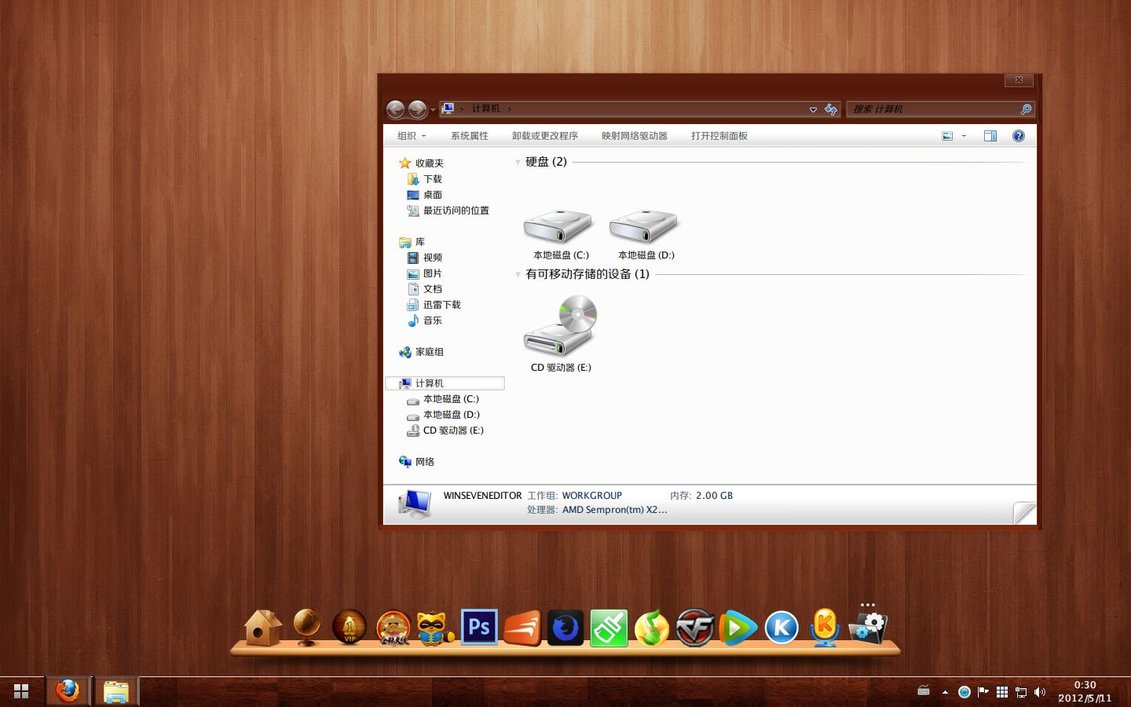Screen dimensions: 1131x707
Task: Click 系统属性 in the toolbar
Action: coord(469,136)
